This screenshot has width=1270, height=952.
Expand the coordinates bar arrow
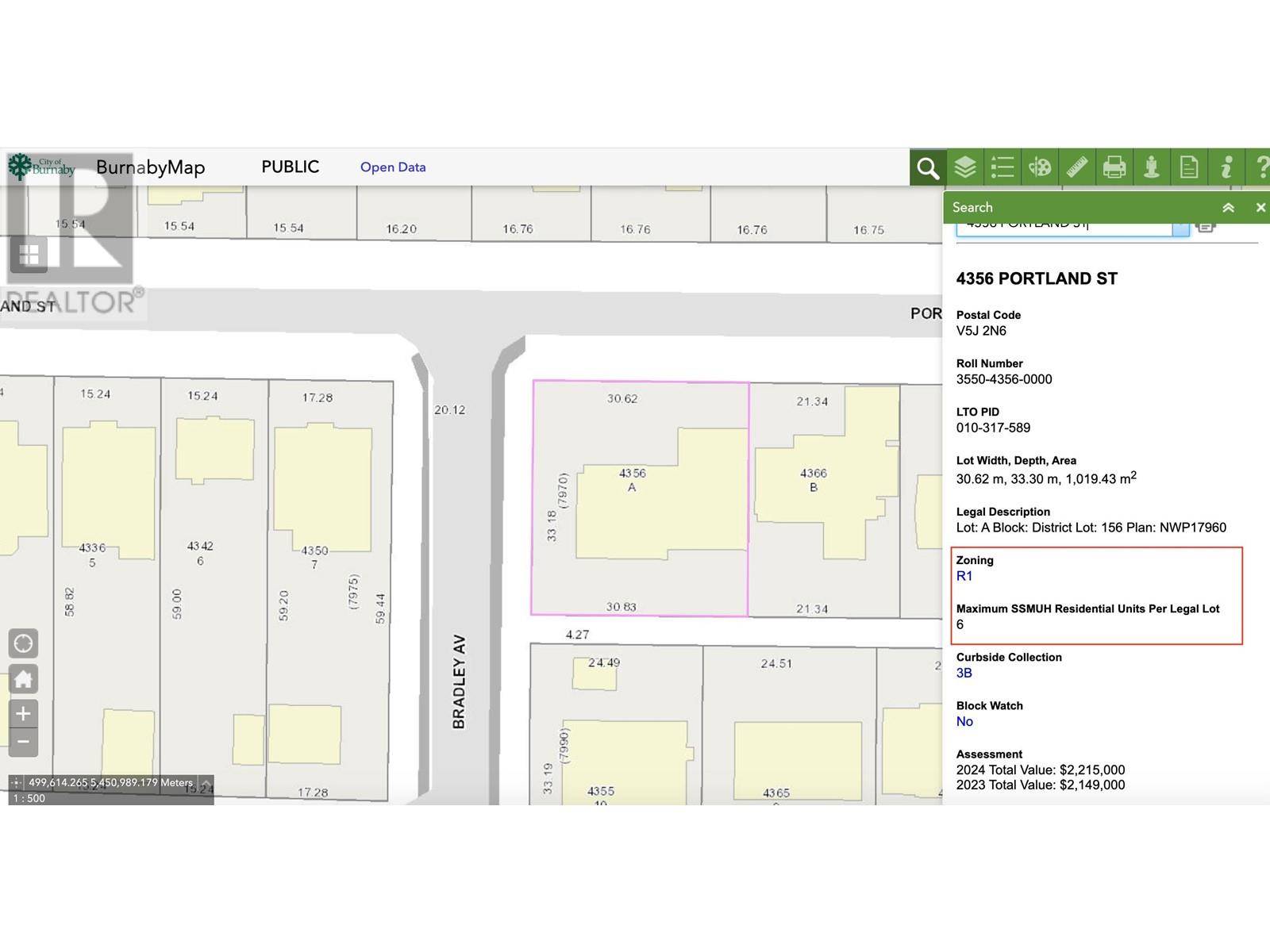point(206,783)
